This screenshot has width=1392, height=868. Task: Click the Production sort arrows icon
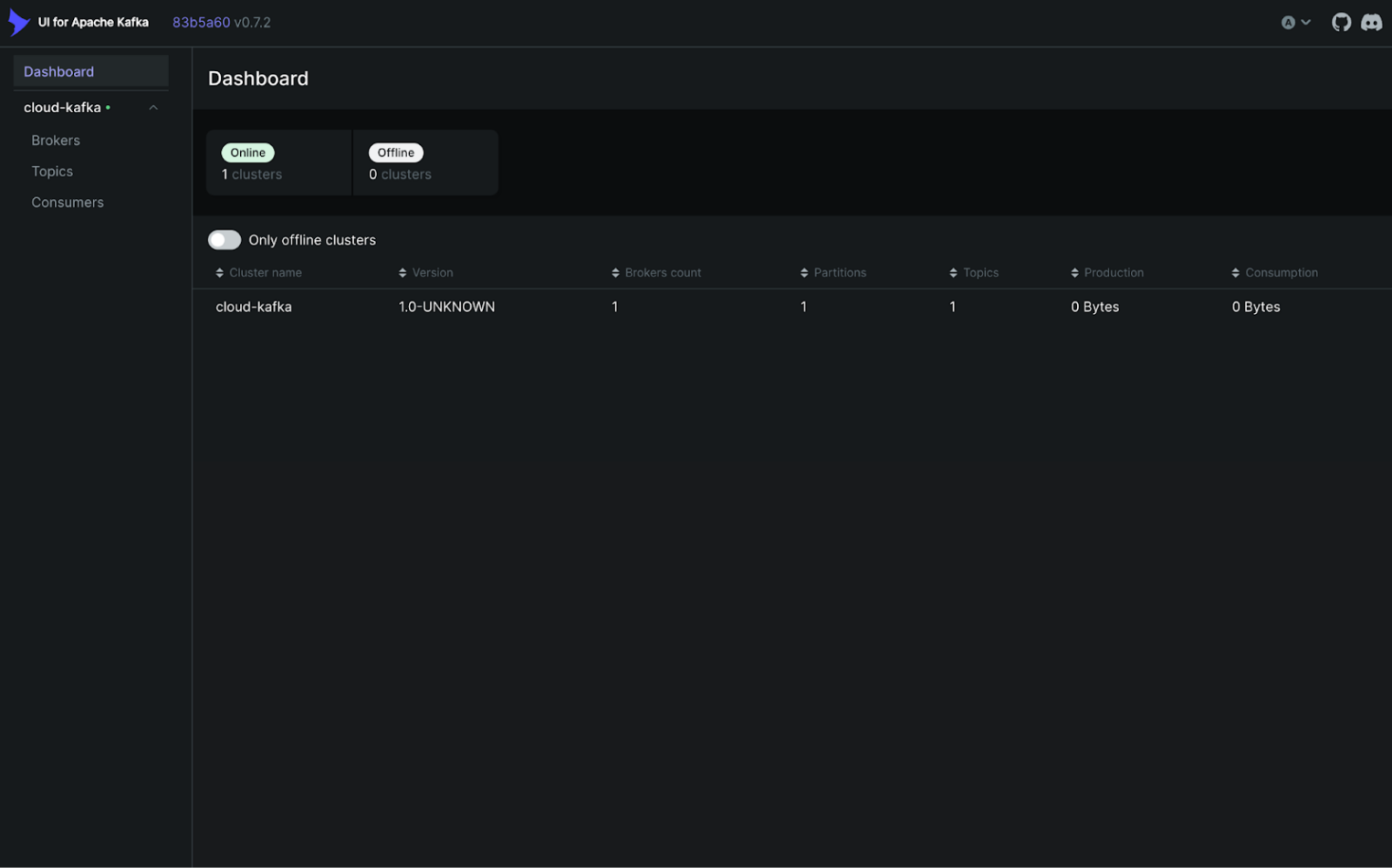pos(1074,273)
